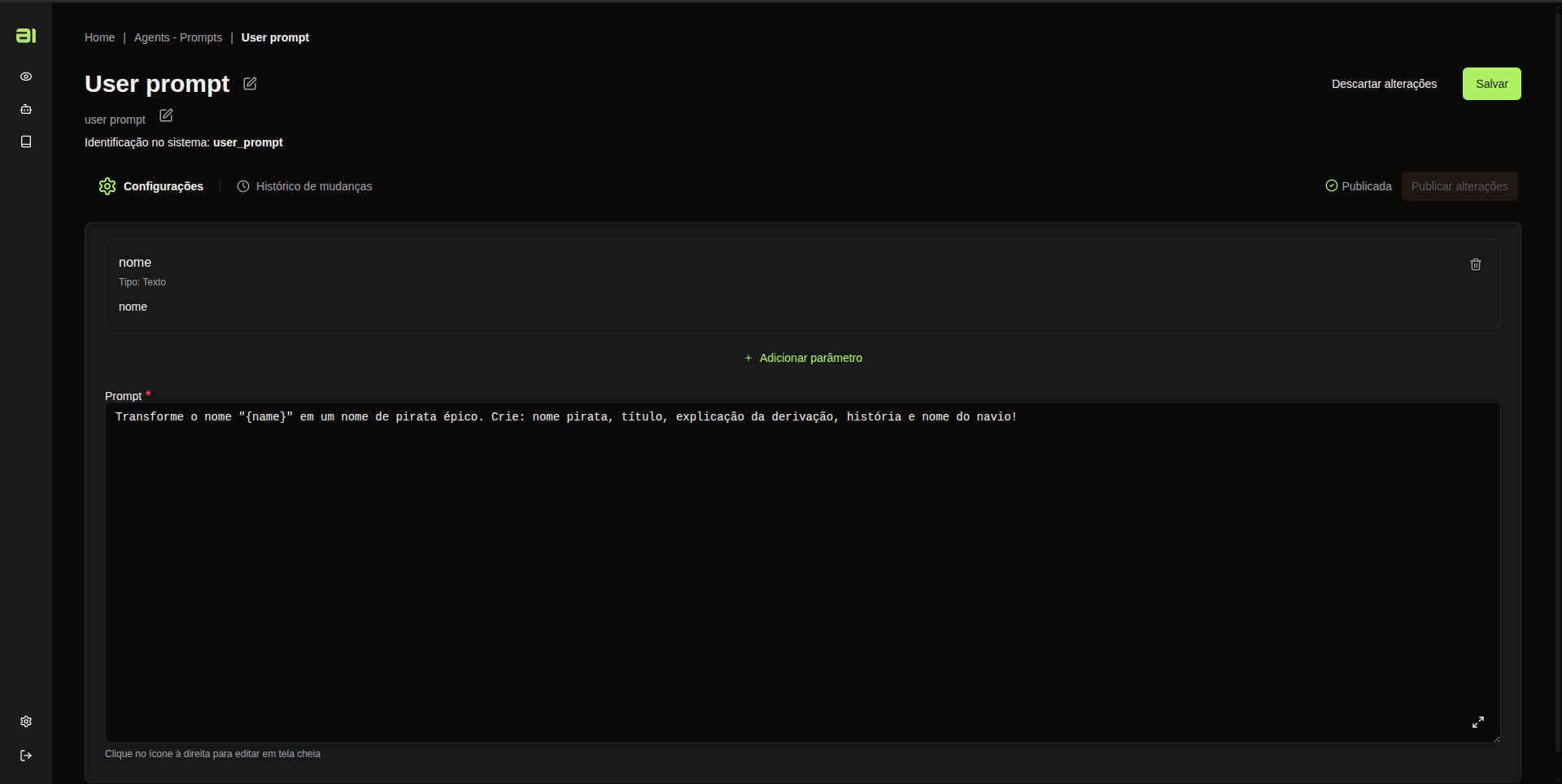Open the robot agents icon in sidebar

coord(26,109)
